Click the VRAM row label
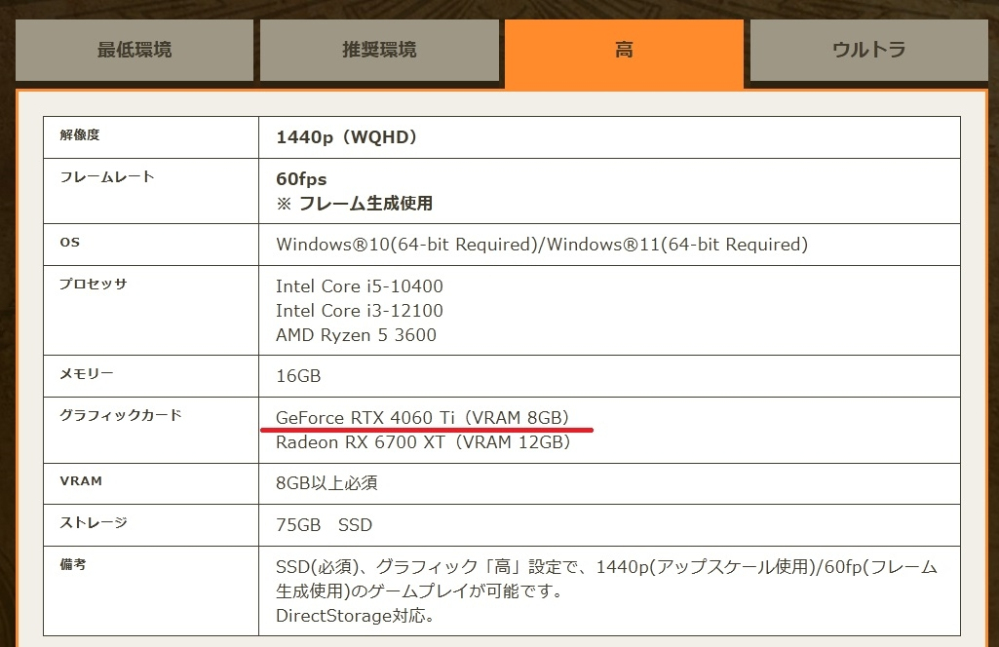999x647 pixels. [81, 481]
